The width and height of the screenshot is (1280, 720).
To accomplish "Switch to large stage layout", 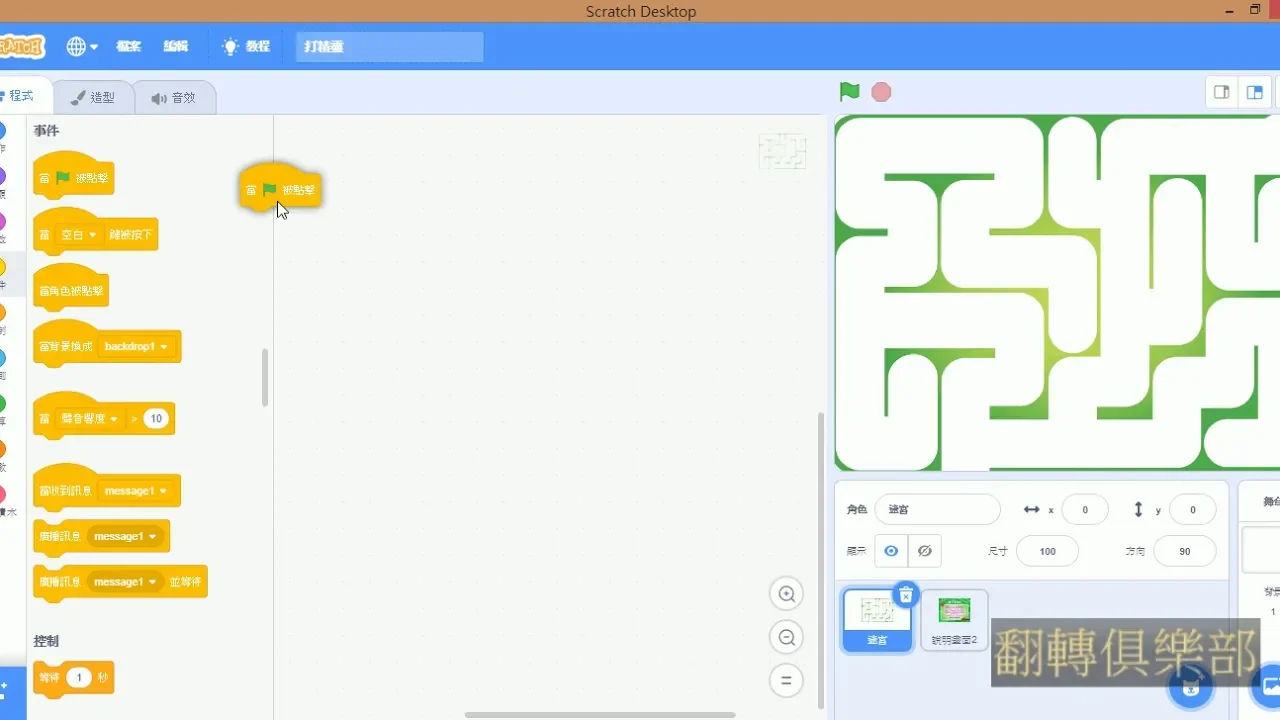I will [x=1254, y=92].
